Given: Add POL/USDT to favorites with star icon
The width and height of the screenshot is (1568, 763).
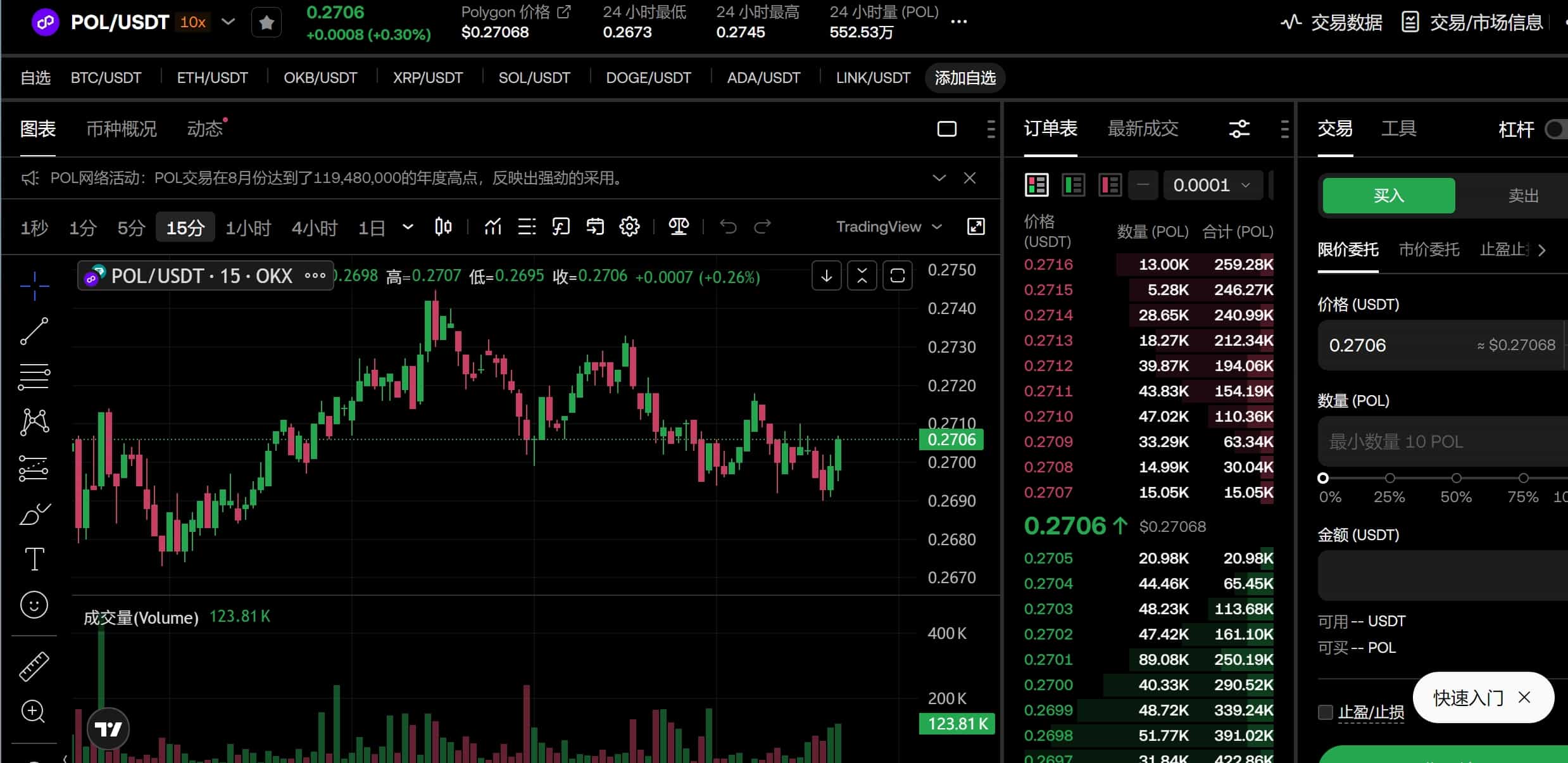Looking at the screenshot, I should click(x=267, y=23).
